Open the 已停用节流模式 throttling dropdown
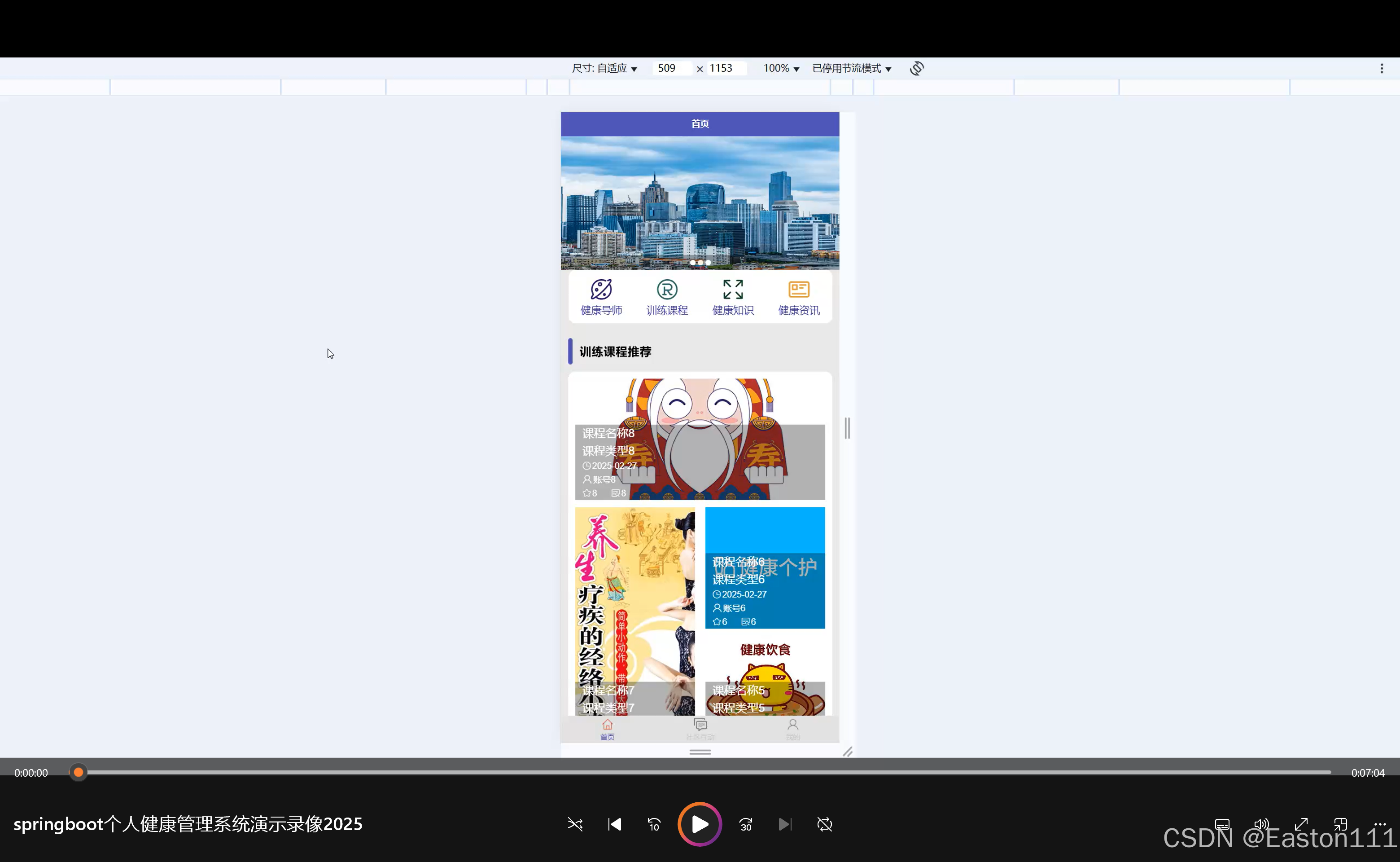The width and height of the screenshot is (1400, 862). click(x=851, y=68)
